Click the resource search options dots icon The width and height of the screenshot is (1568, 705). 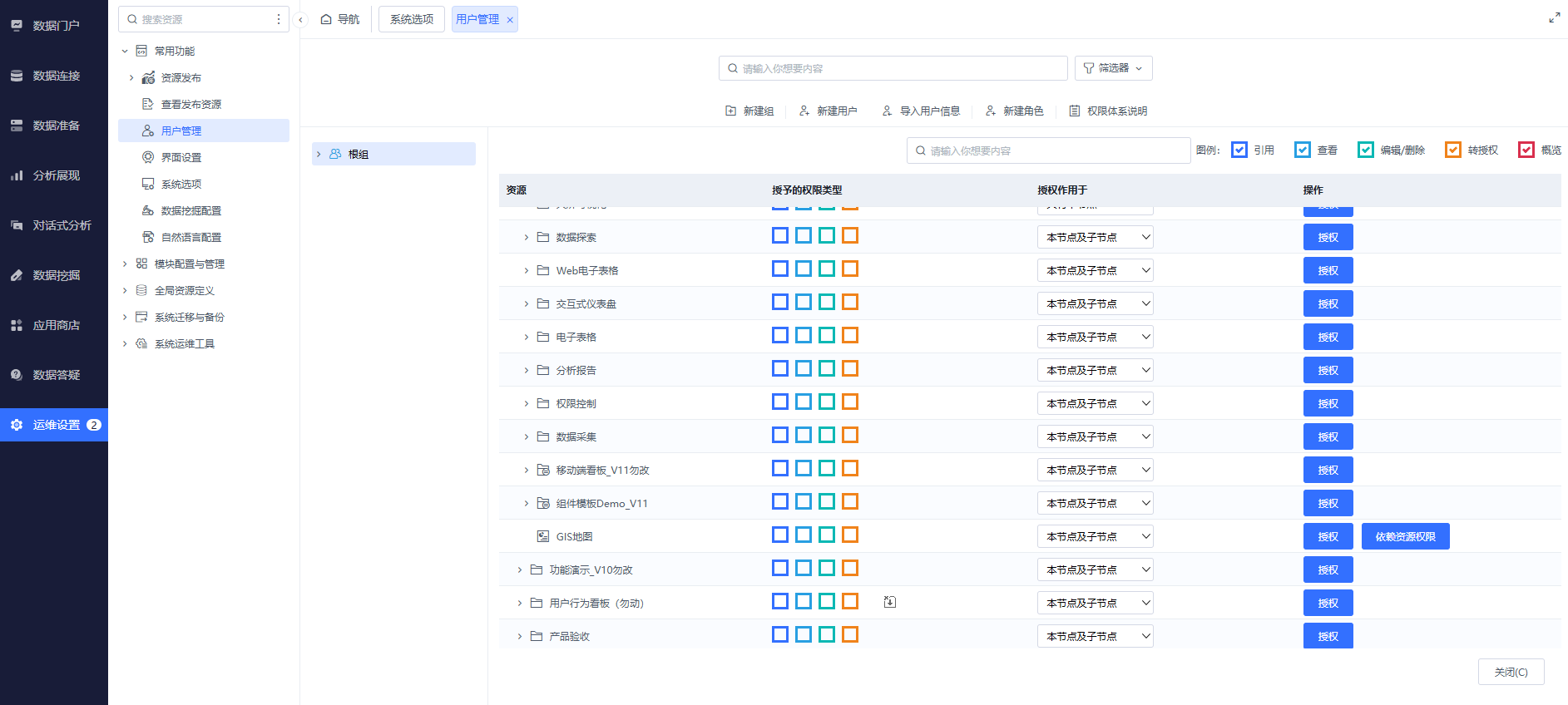tap(279, 19)
